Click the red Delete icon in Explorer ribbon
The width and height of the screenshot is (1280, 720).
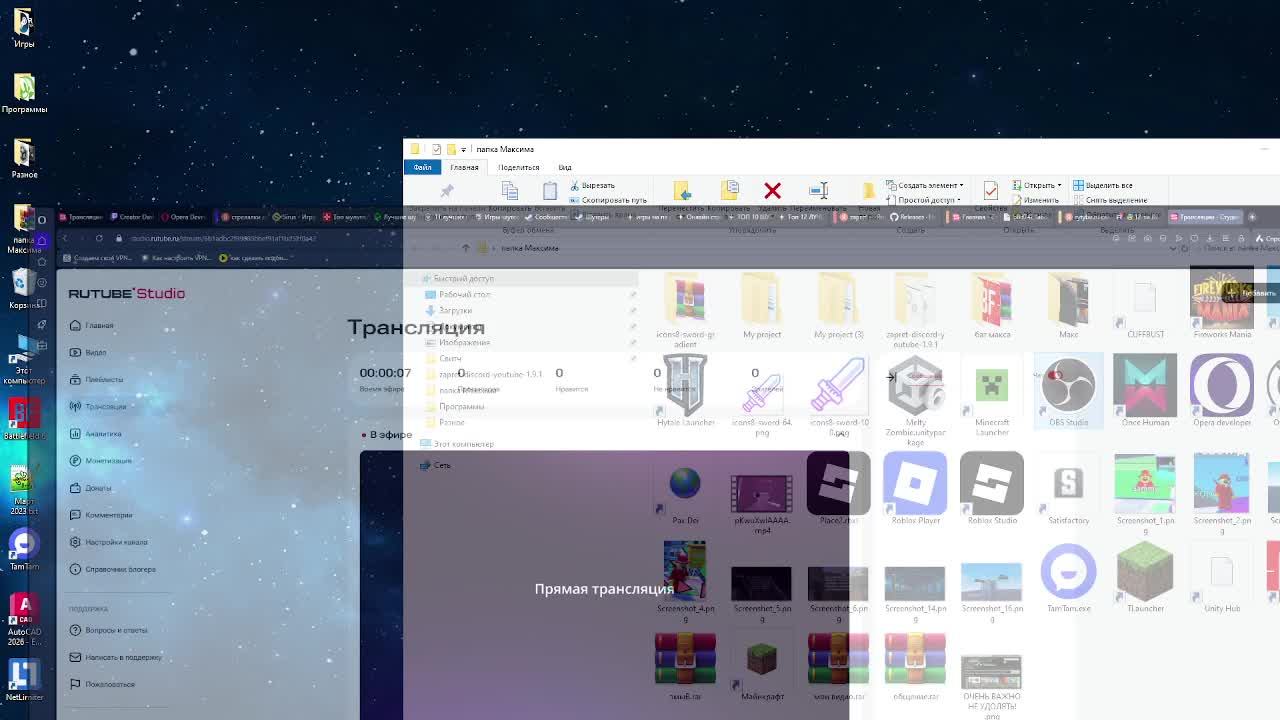(772, 190)
